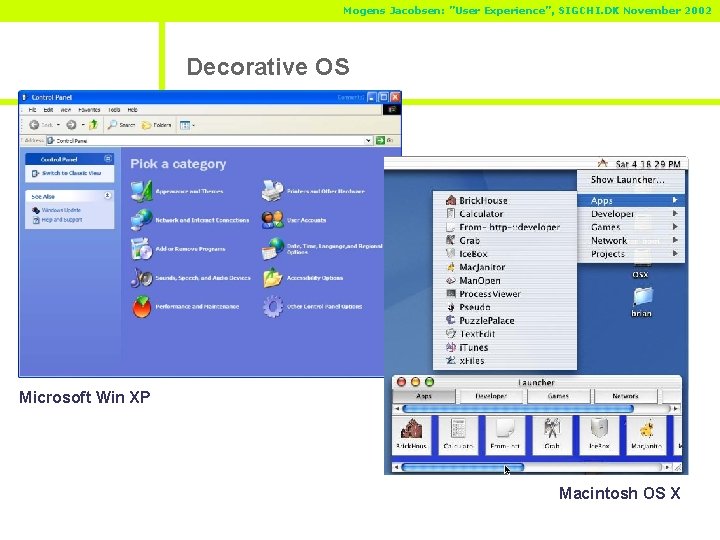Select iTunes from Apps submenu
This screenshot has height=540, width=720.
pyautogui.click(x=505, y=347)
